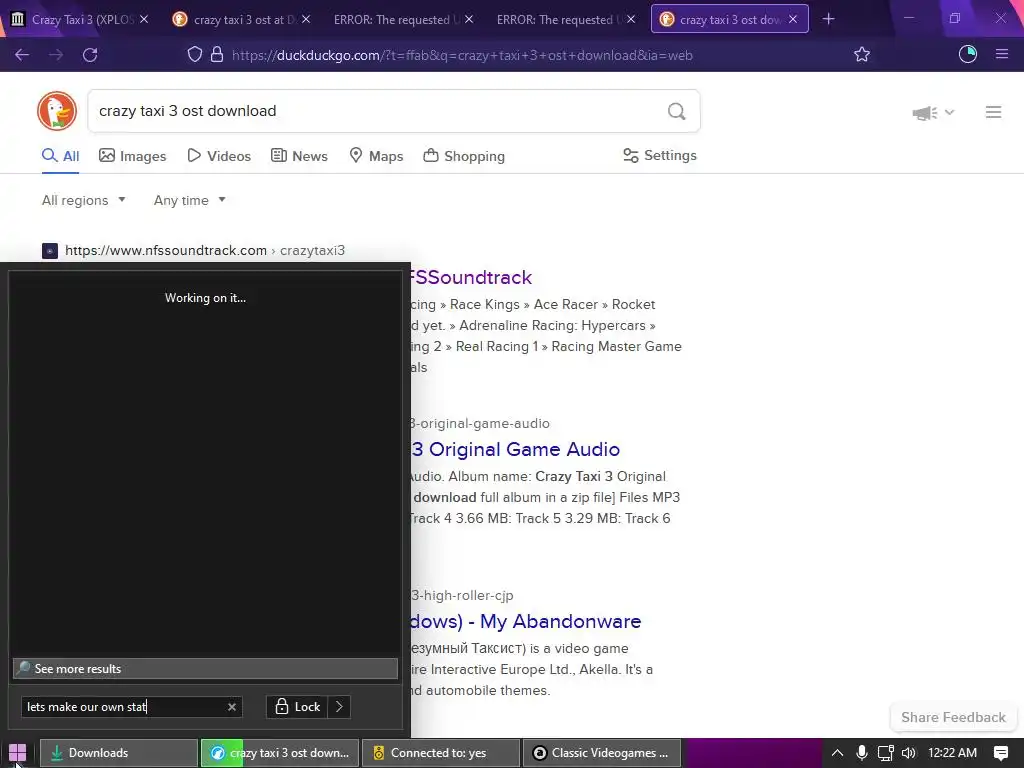Viewport: 1024px width, 768px height.
Task: Open the NFSSoundtrack result link
Action: click(472, 278)
